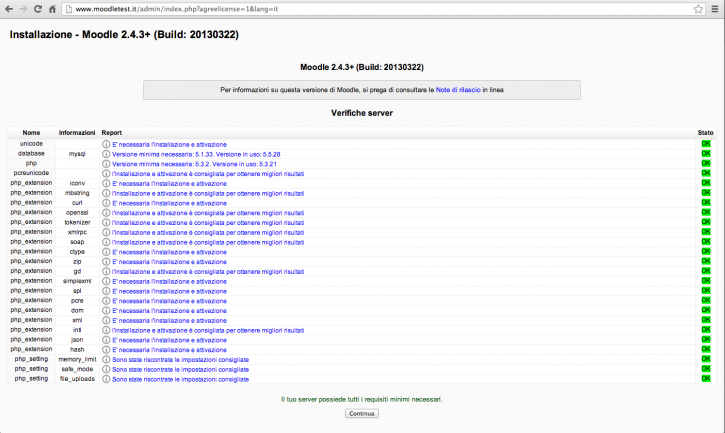The image size is (725, 433).
Task: Click the Informazioni column header
Action: pyautogui.click(x=77, y=133)
